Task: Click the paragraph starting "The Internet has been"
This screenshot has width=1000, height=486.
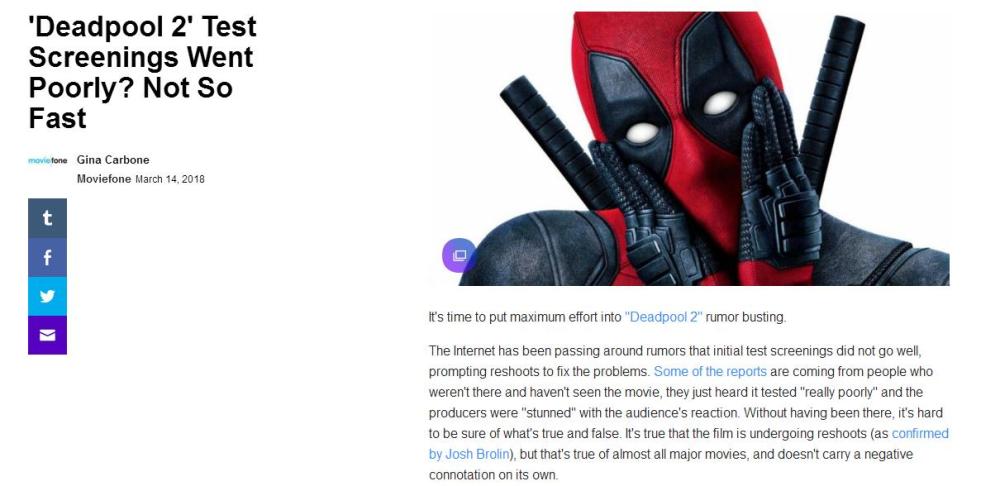Action: [689, 413]
